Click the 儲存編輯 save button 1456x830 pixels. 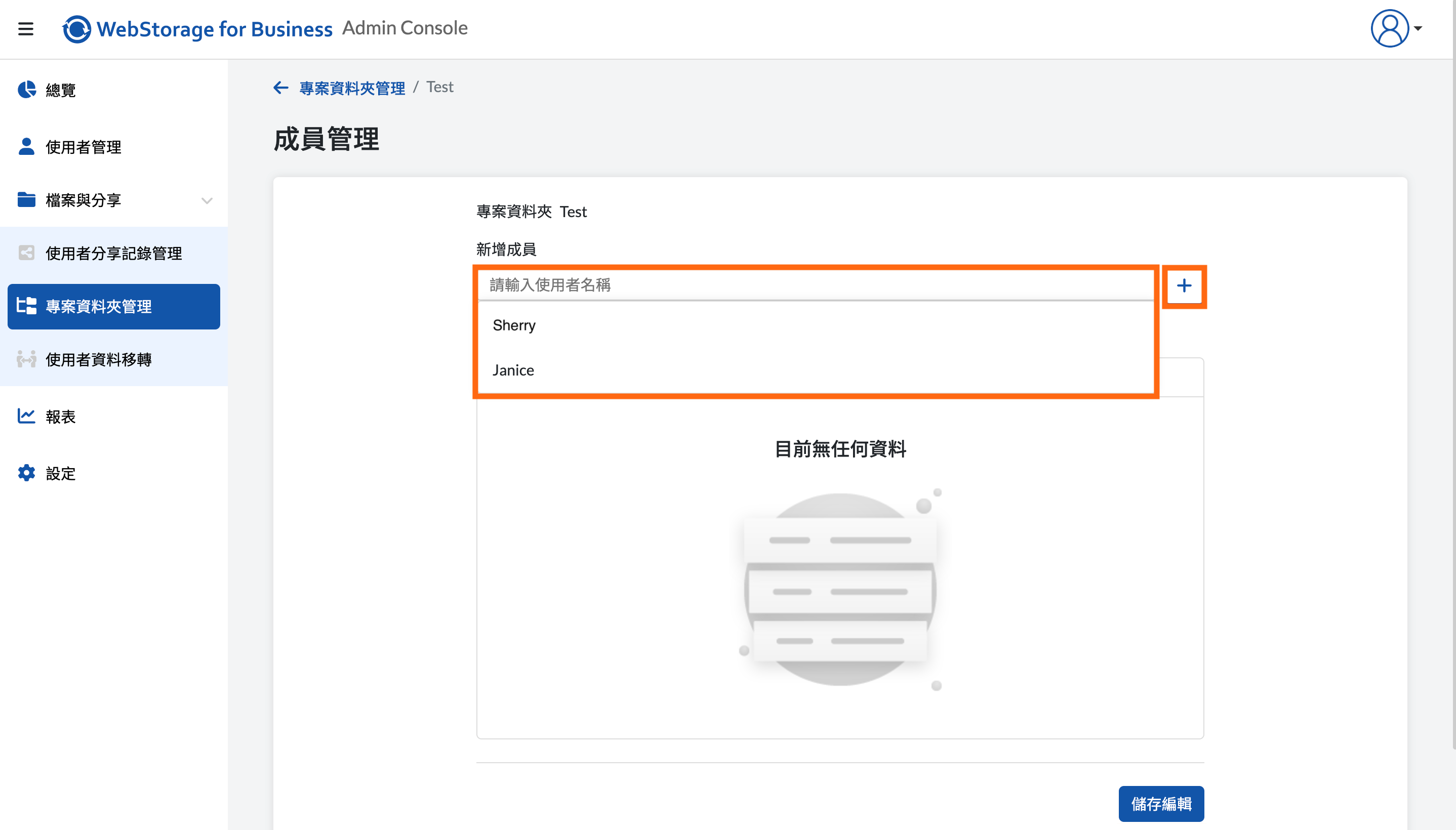(x=1161, y=804)
